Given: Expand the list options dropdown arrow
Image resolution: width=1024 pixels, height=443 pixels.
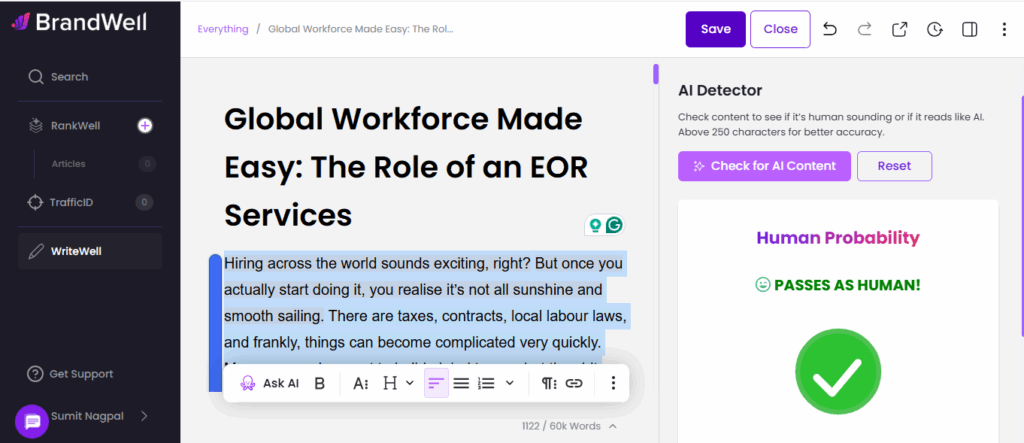Looking at the screenshot, I should pyautogui.click(x=510, y=383).
